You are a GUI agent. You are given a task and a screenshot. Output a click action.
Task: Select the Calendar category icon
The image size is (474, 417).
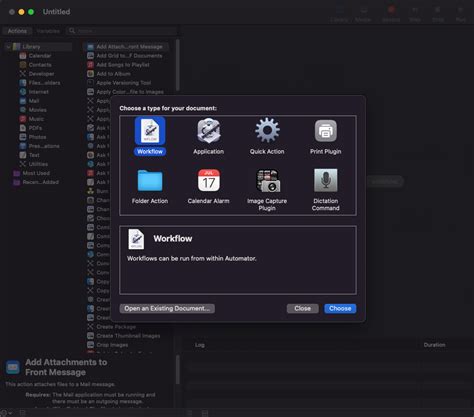[23, 56]
